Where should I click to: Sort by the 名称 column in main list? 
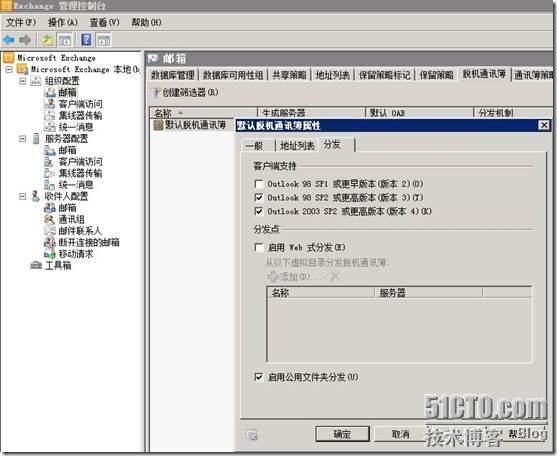203,113
